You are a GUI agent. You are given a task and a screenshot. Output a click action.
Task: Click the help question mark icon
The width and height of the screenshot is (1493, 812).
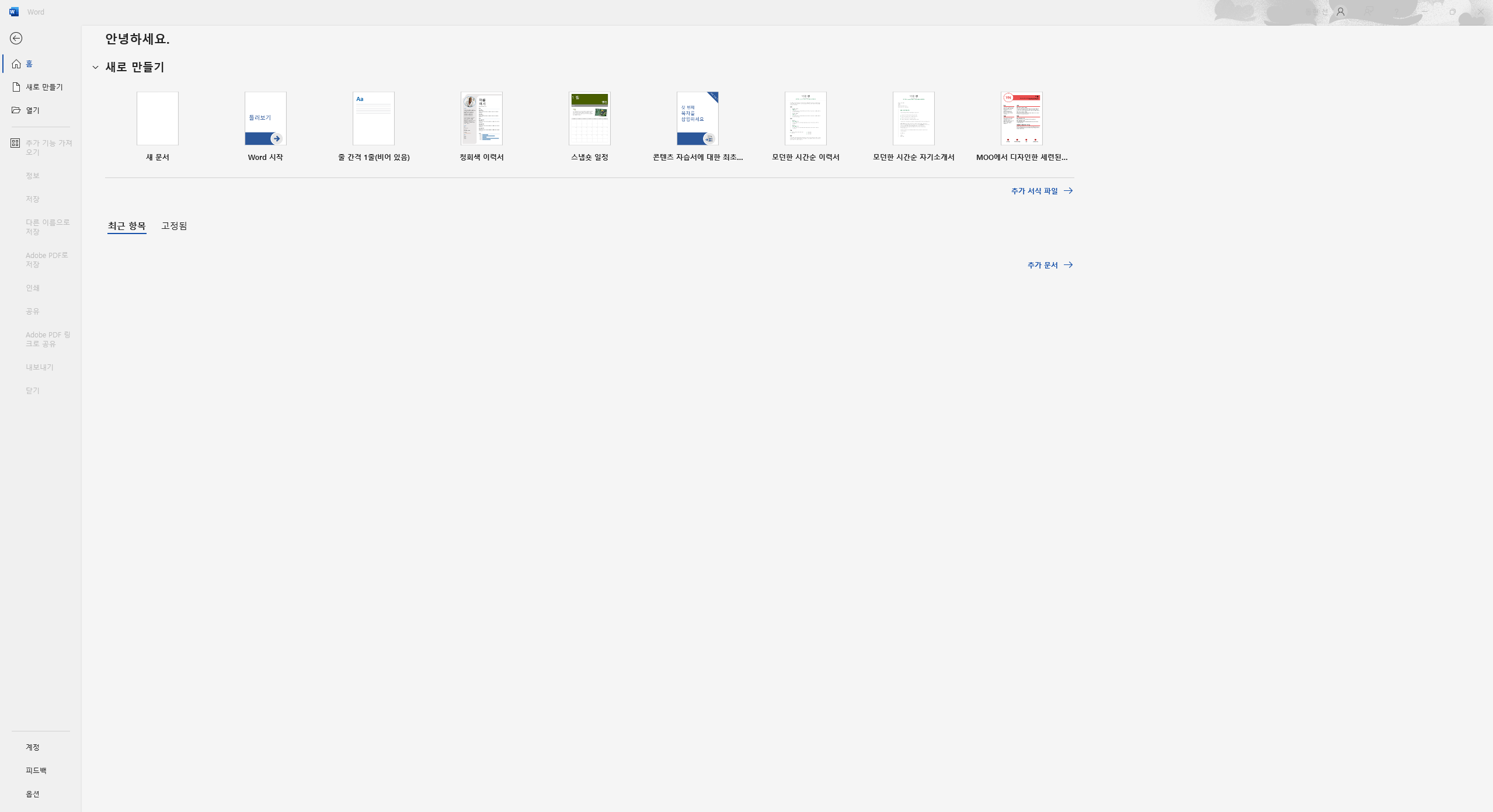click(x=1396, y=12)
